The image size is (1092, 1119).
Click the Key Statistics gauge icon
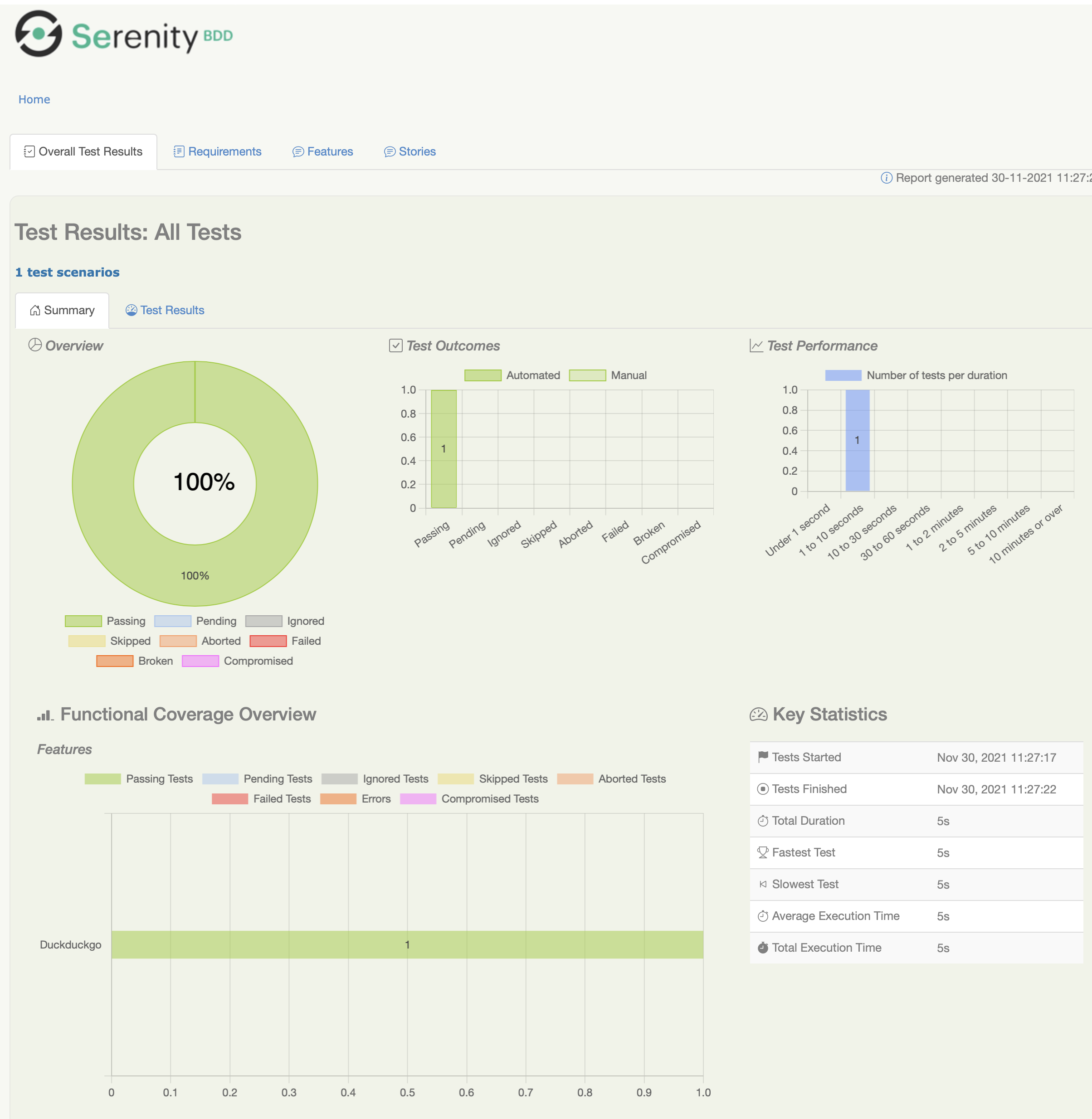coord(758,714)
